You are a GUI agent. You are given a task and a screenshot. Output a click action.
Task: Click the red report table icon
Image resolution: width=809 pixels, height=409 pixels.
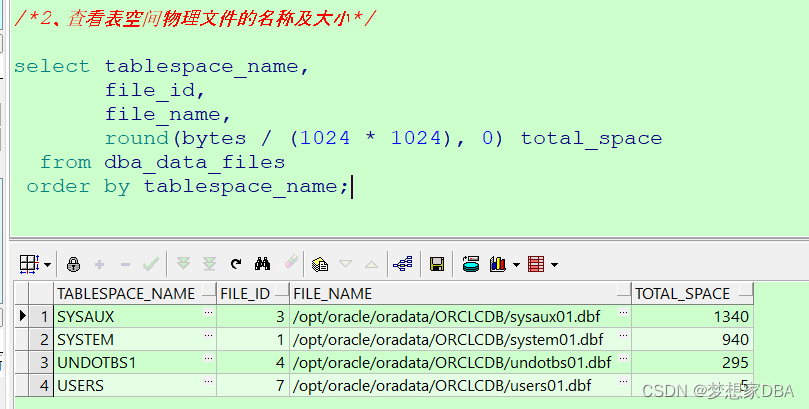pos(536,264)
